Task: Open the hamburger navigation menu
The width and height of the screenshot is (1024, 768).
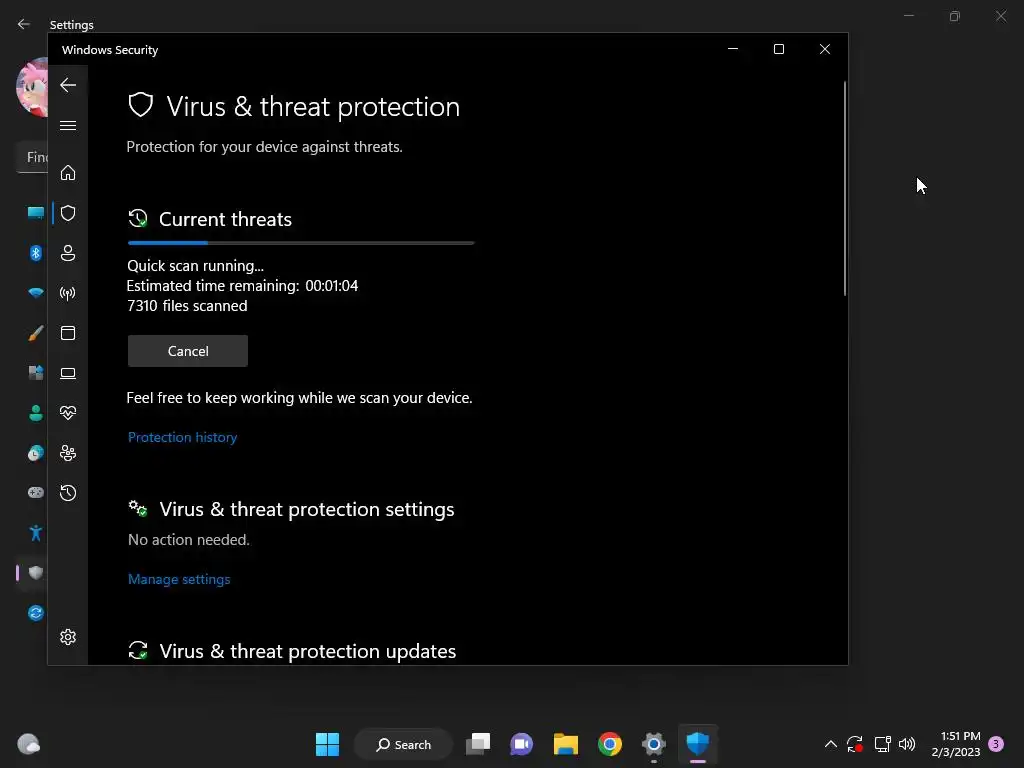Action: (x=68, y=125)
